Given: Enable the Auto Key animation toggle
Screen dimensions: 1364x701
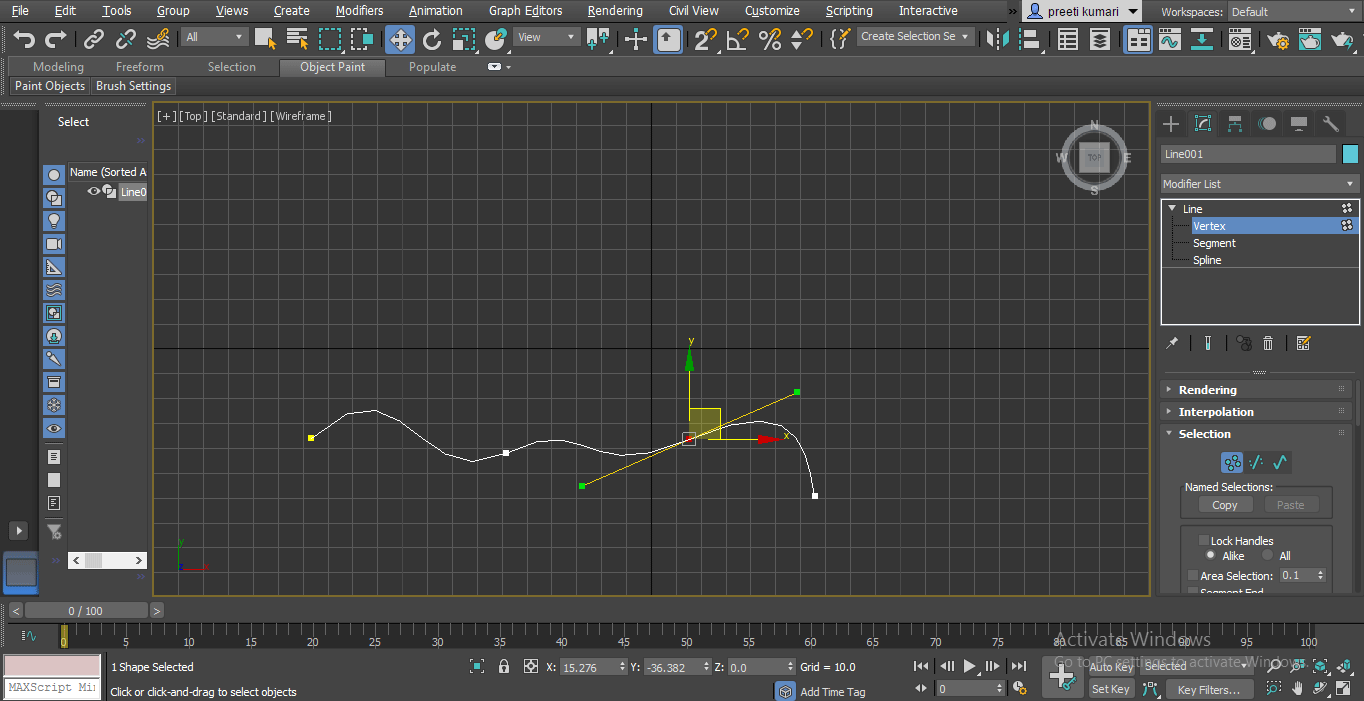Looking at the screenshot, I should (1110, 667).
